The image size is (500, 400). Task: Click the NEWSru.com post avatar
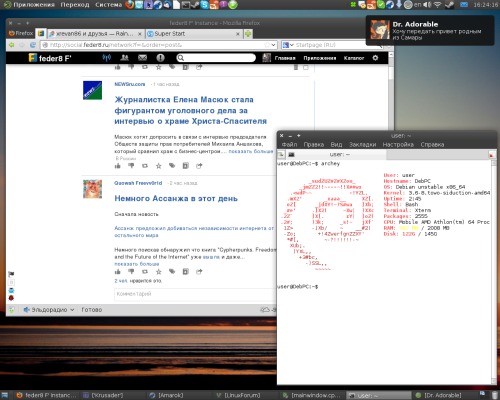coord(92,90)
